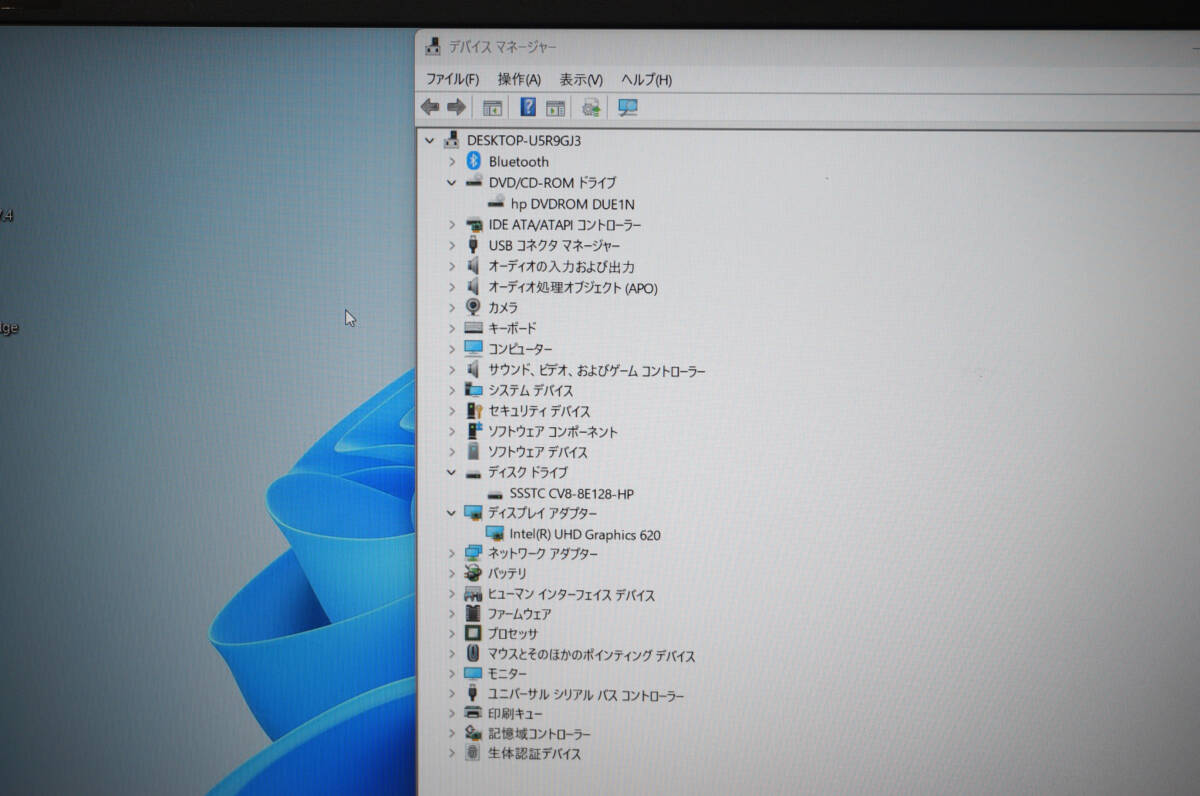Click the コンピューター monitor icon
Viewport: 1200px width, 796px height.
[474, 348]
